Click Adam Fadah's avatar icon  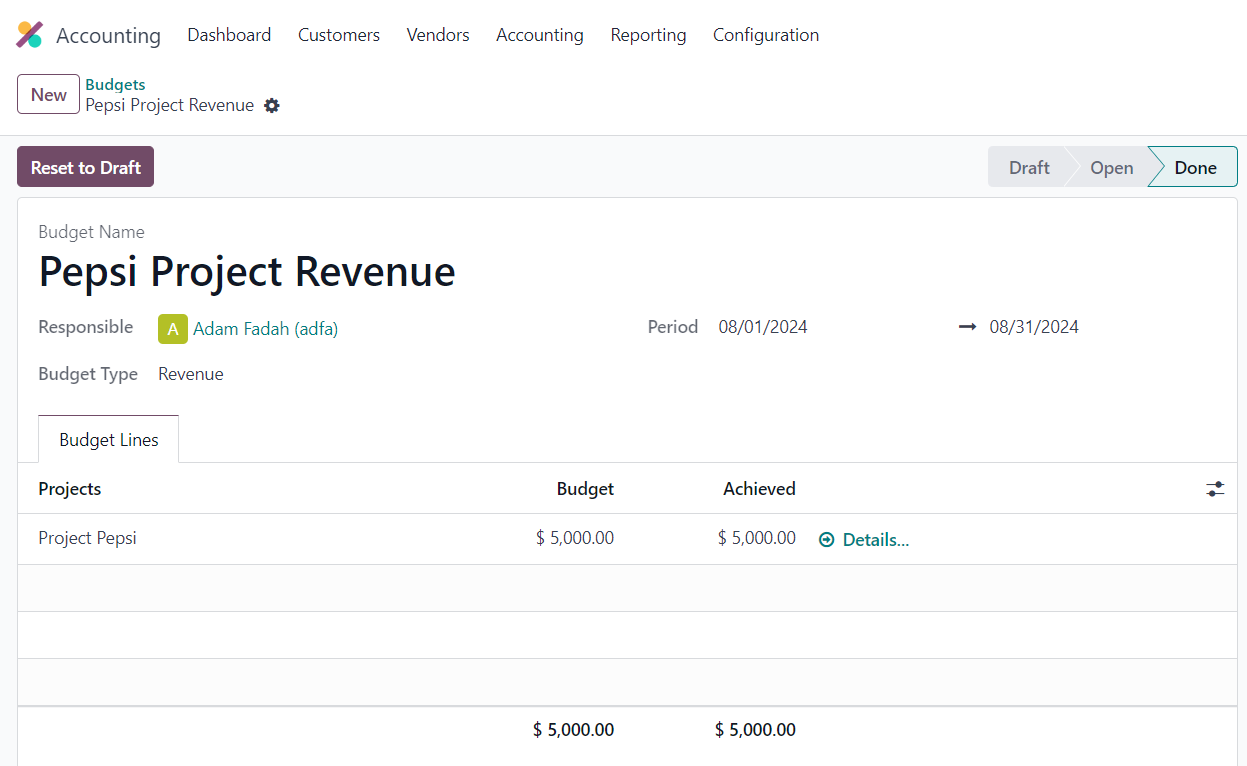pos(173,328)
